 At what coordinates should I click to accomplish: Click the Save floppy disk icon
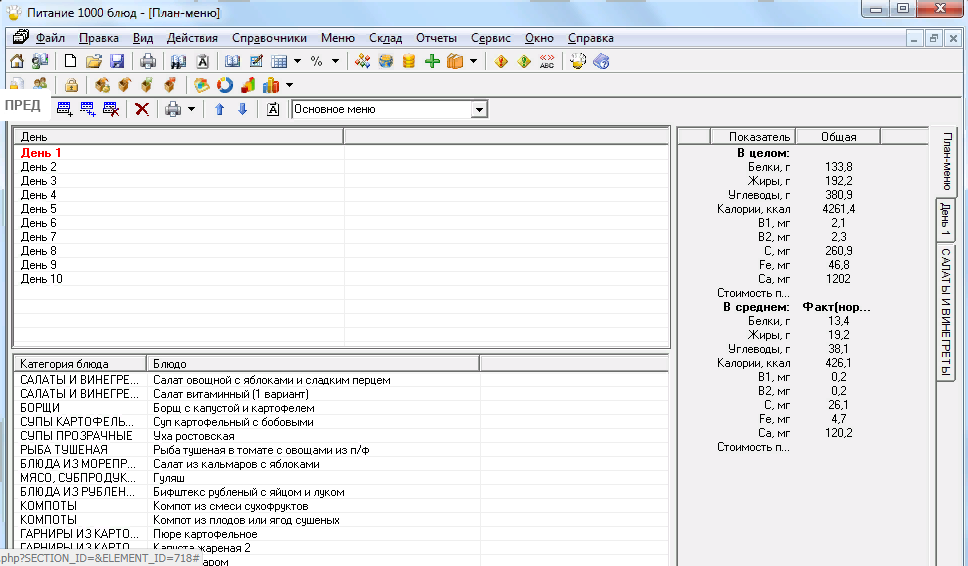(117, 61)
